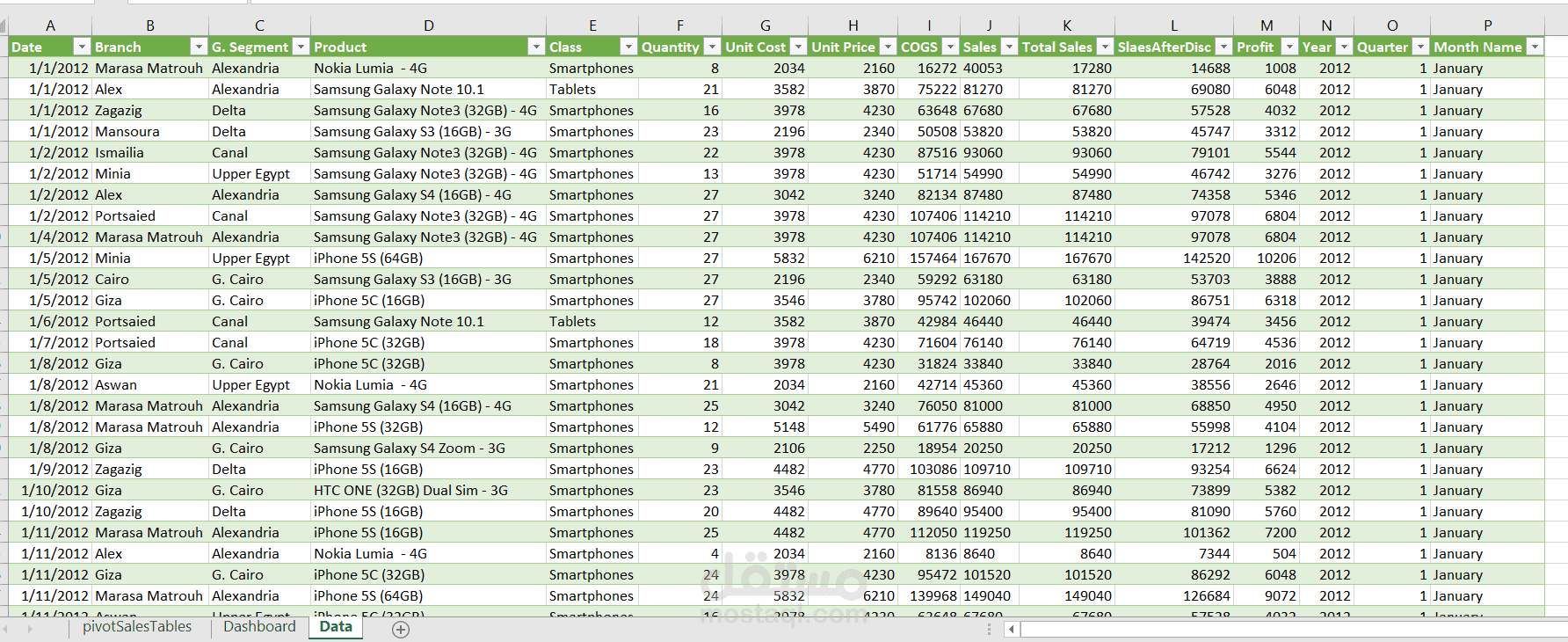Click the horizontal scrollbar left arrow
Viewport: 1568px width, 642px height.
click(x=1012, y=629)
